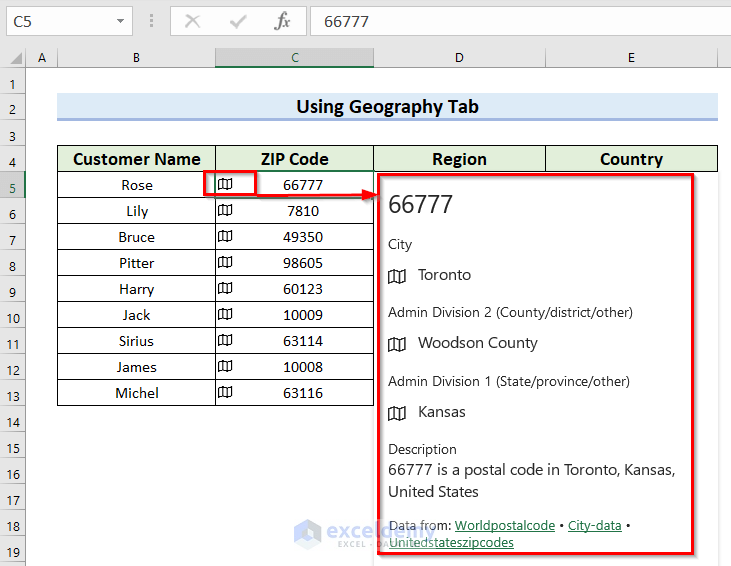
Task: Open the City-data source link
Action: 594,525
